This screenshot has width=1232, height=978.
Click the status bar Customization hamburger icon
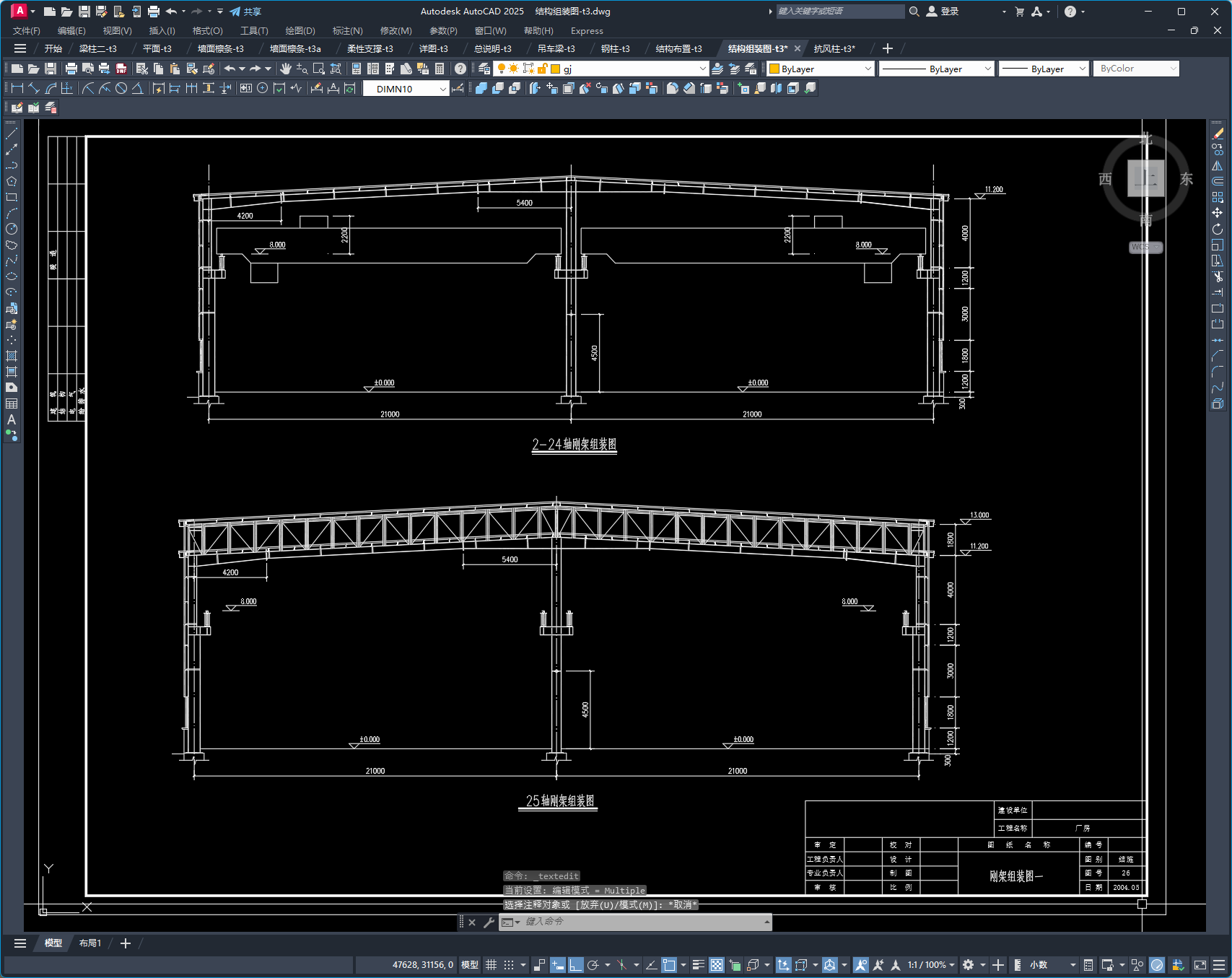click(x=1219, y=965)
